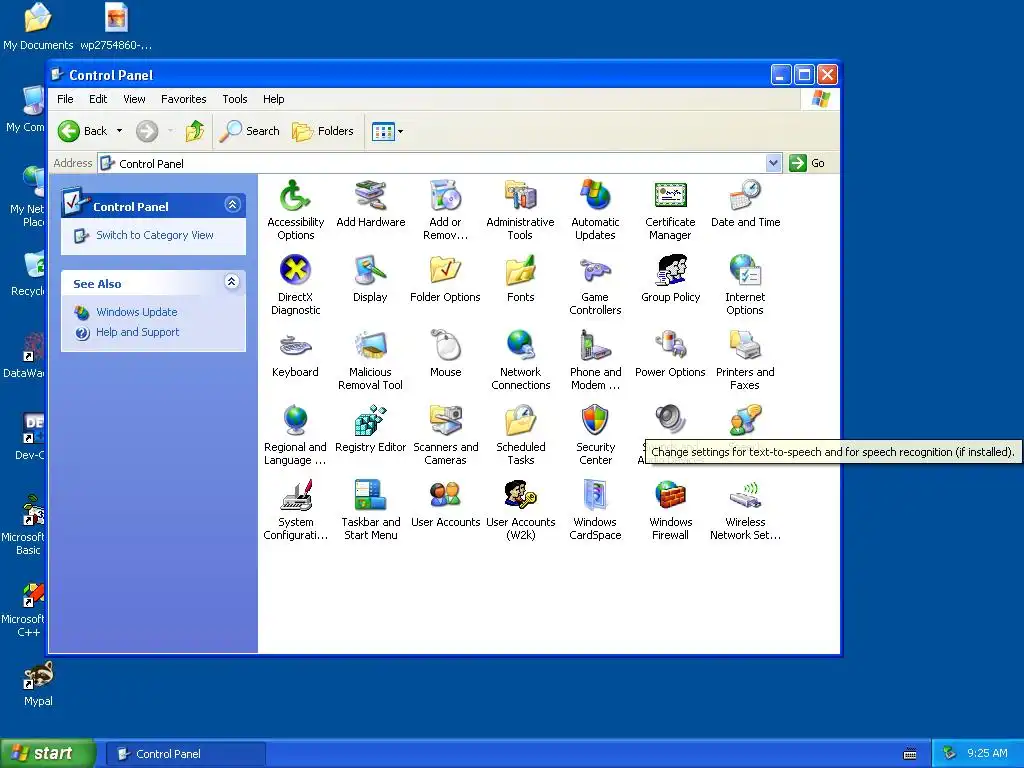This screenshot has width=1024, height=768.
Task: Open the View menu
Action: [135, 99]
